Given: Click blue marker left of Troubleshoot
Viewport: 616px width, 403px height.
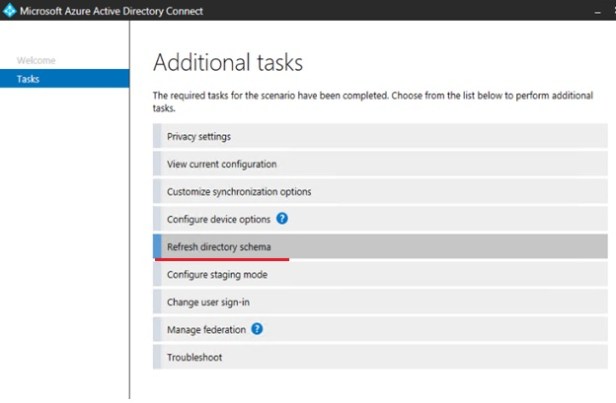Looking at the screenshot, I should click(x=156, y=357).
